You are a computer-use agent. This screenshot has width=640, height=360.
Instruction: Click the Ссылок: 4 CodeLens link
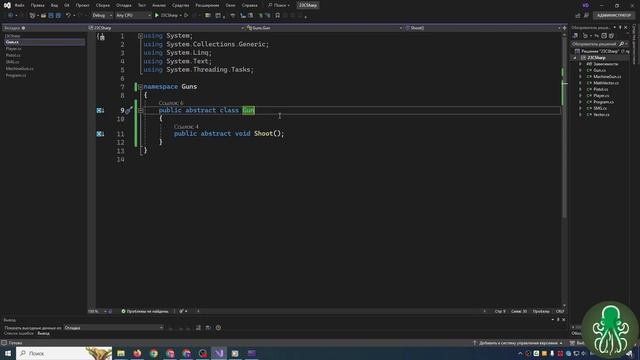186,127
